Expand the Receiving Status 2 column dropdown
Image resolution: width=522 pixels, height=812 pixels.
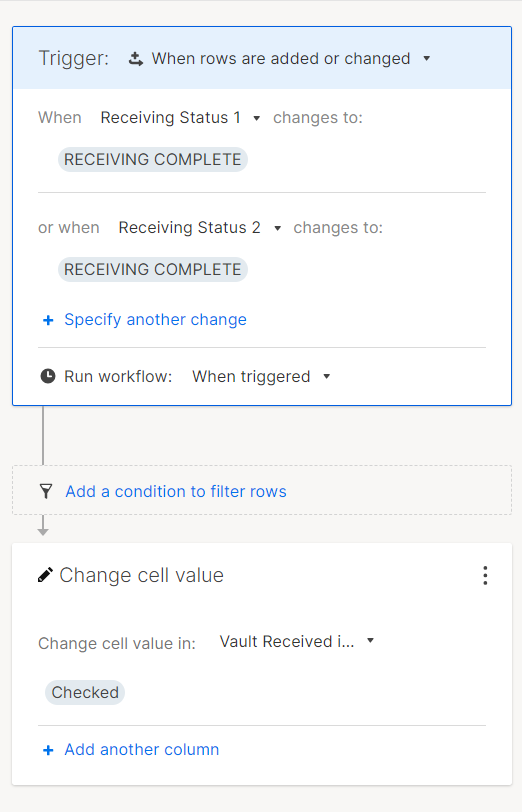click(x=278, y=228)
